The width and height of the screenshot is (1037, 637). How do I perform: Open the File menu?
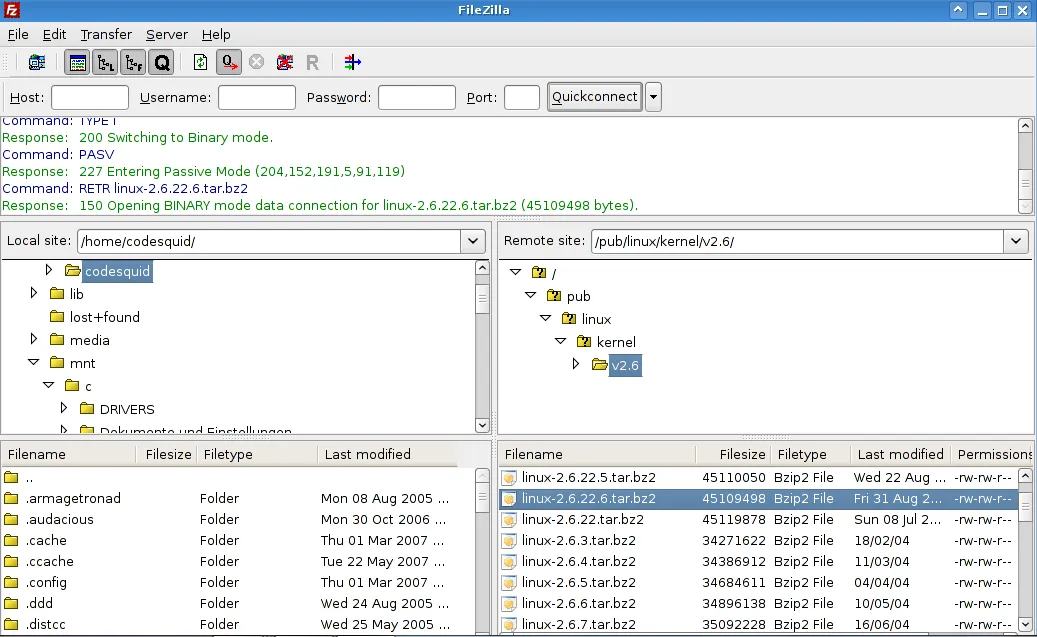coord(18,34)
